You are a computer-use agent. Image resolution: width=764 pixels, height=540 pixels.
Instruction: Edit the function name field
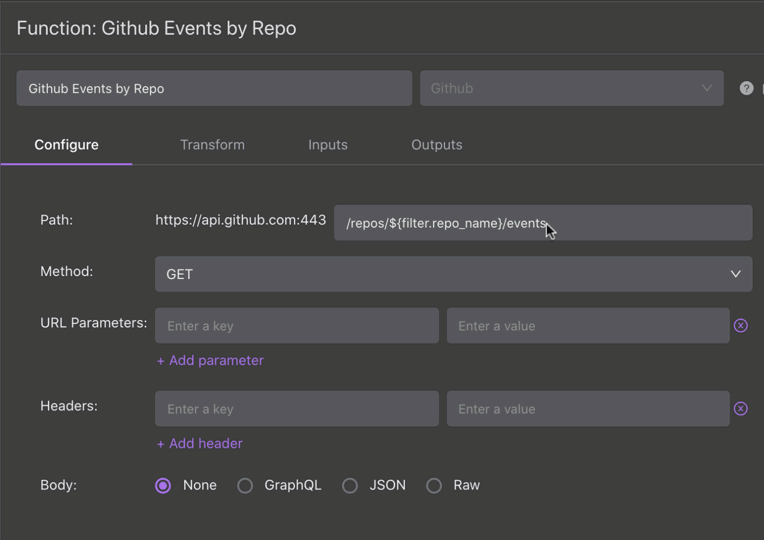tap(214, 88)
